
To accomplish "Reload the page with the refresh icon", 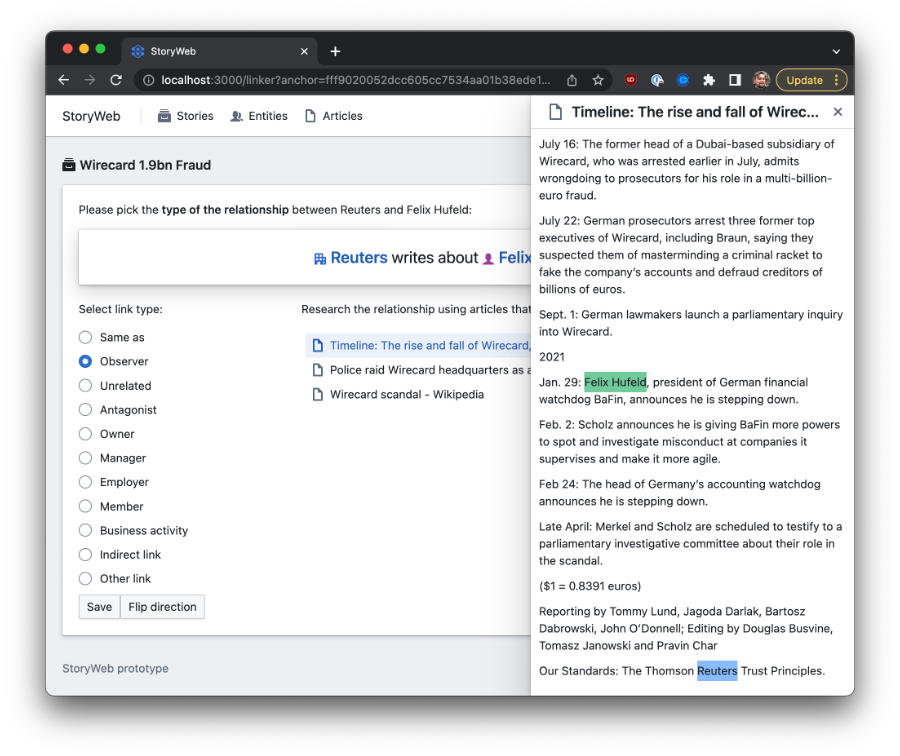I will click(116, 80).
